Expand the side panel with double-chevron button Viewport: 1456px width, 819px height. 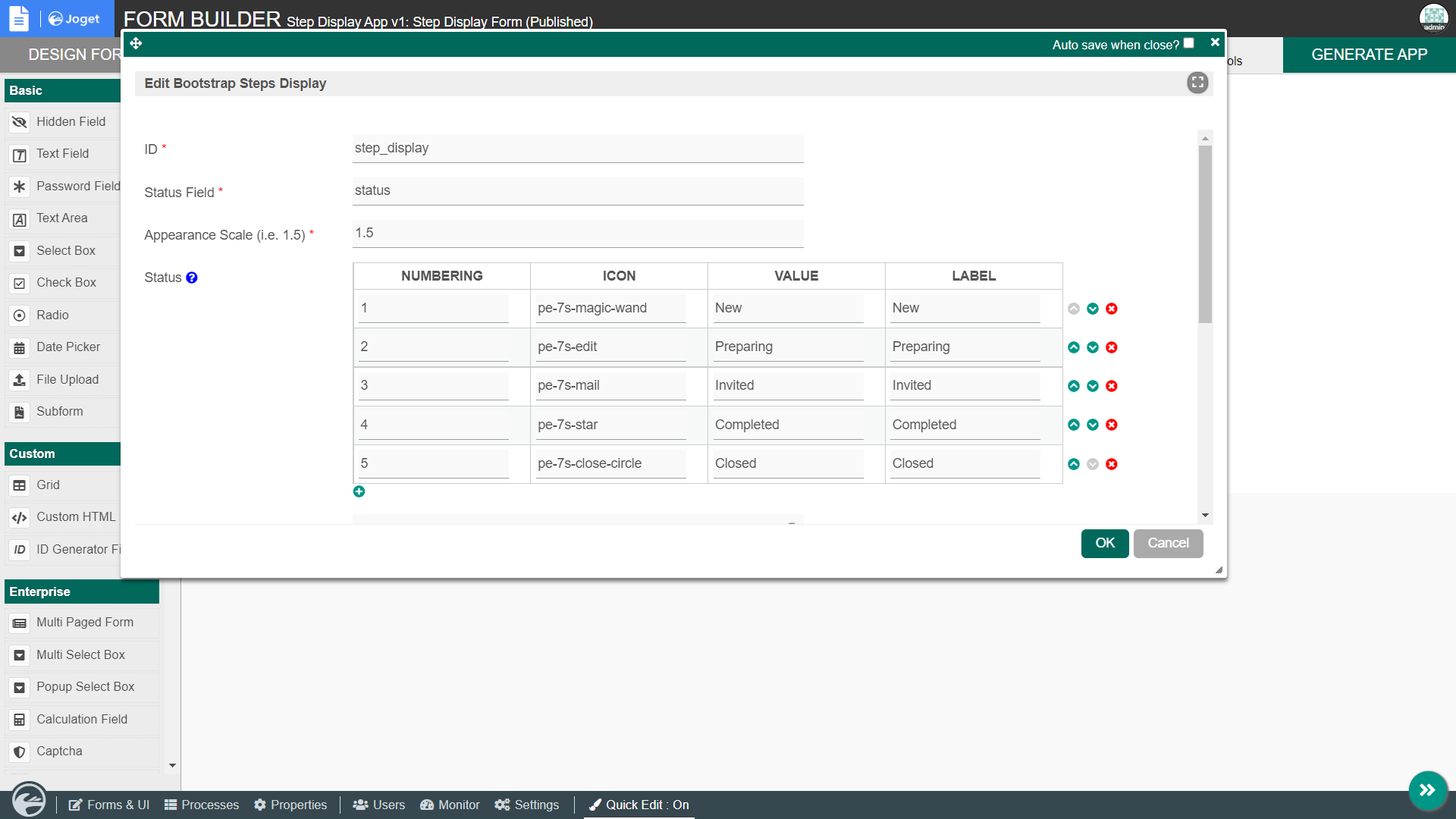(1427, 790)
